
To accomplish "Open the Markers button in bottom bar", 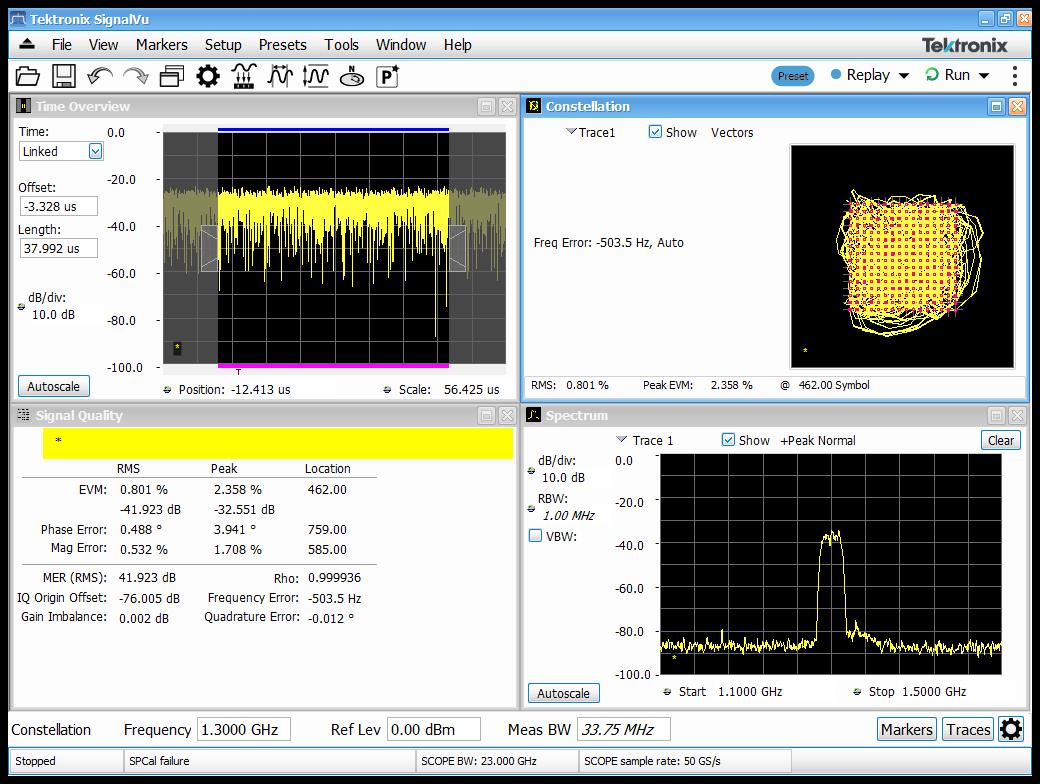I will [907, 730].
